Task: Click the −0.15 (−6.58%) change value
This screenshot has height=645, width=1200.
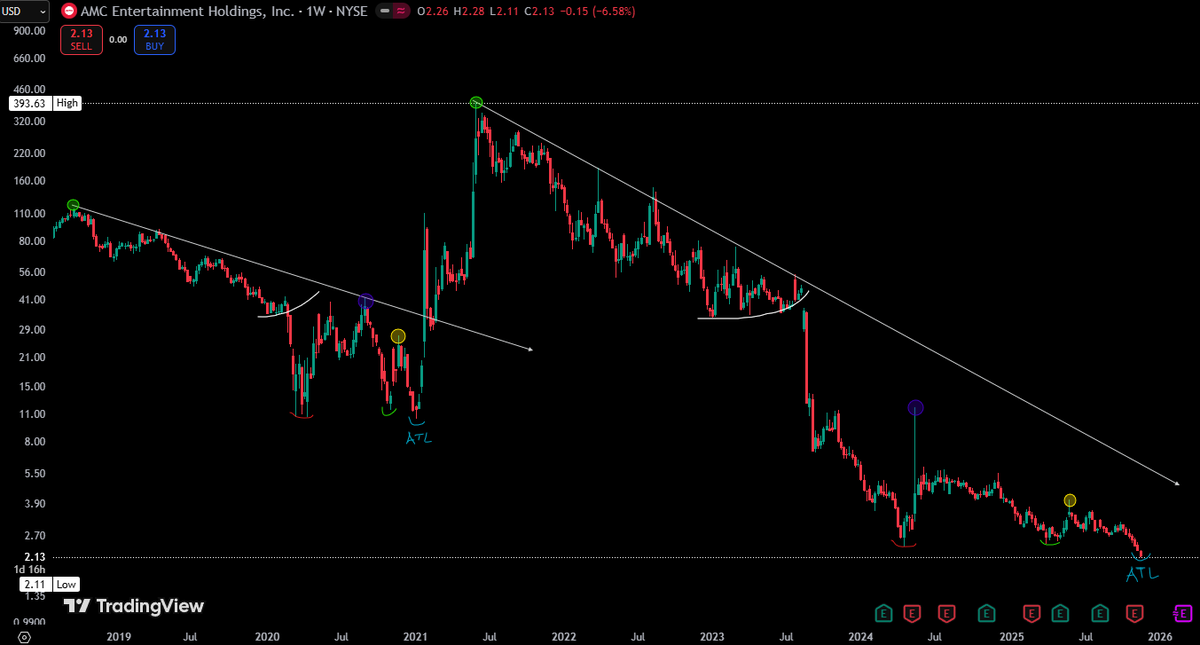Action: coord(598,12)
